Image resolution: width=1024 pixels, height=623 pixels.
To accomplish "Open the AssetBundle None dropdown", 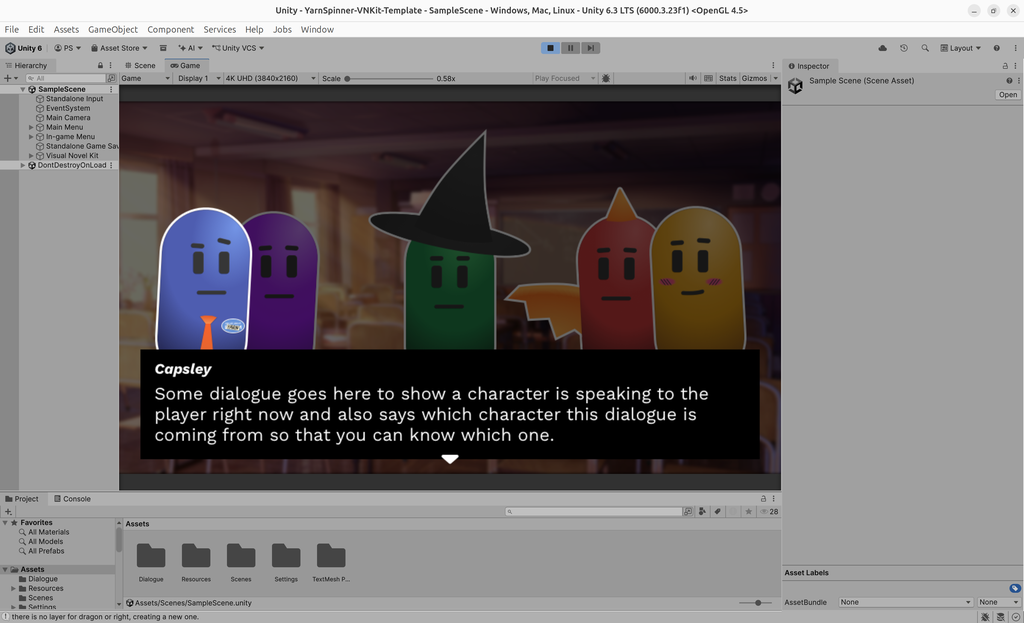I will (x=905, y=602).
